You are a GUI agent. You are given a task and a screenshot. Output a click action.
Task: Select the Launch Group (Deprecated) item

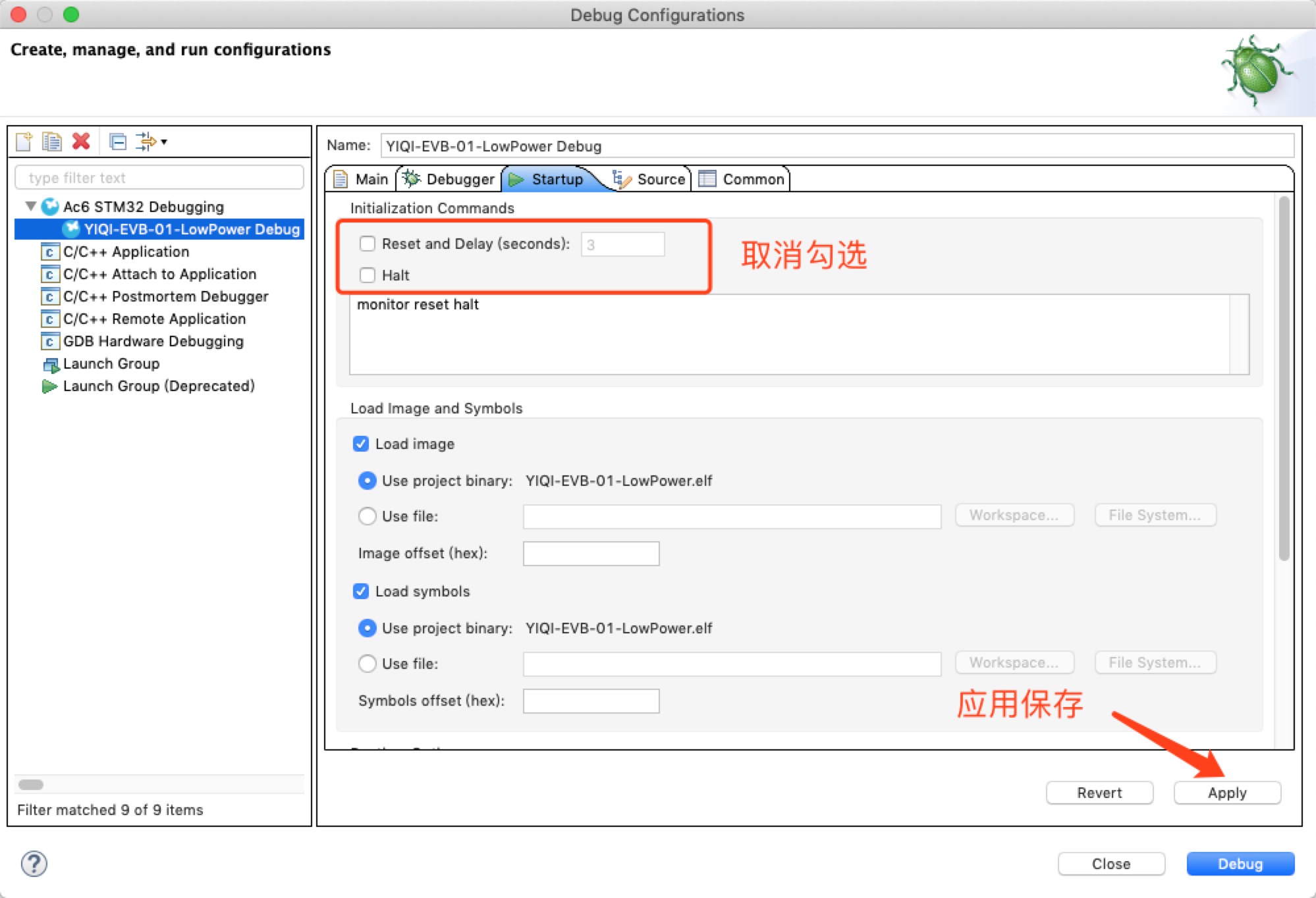point(158,386)
